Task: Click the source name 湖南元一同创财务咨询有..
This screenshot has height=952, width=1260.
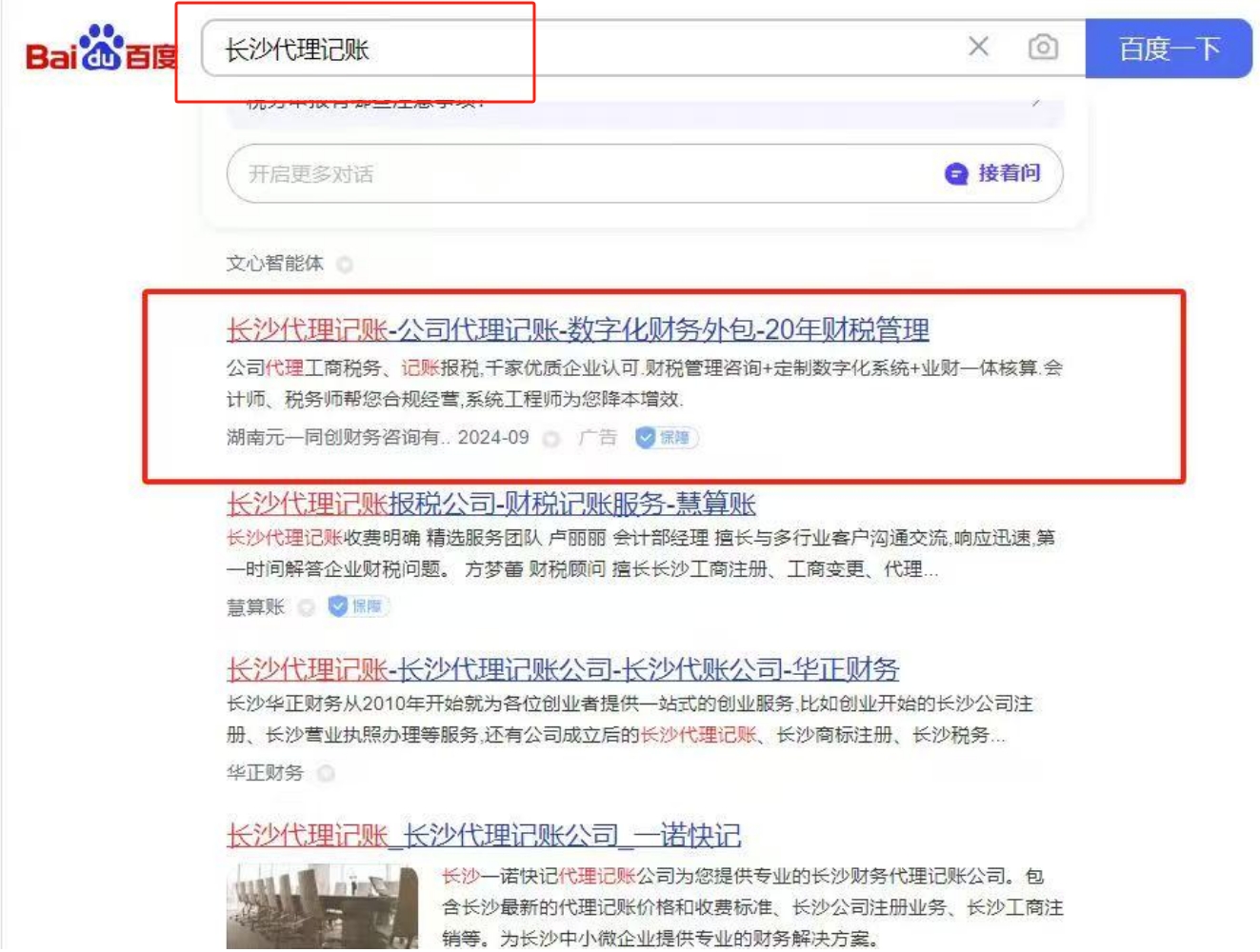Action: [338, 438]
